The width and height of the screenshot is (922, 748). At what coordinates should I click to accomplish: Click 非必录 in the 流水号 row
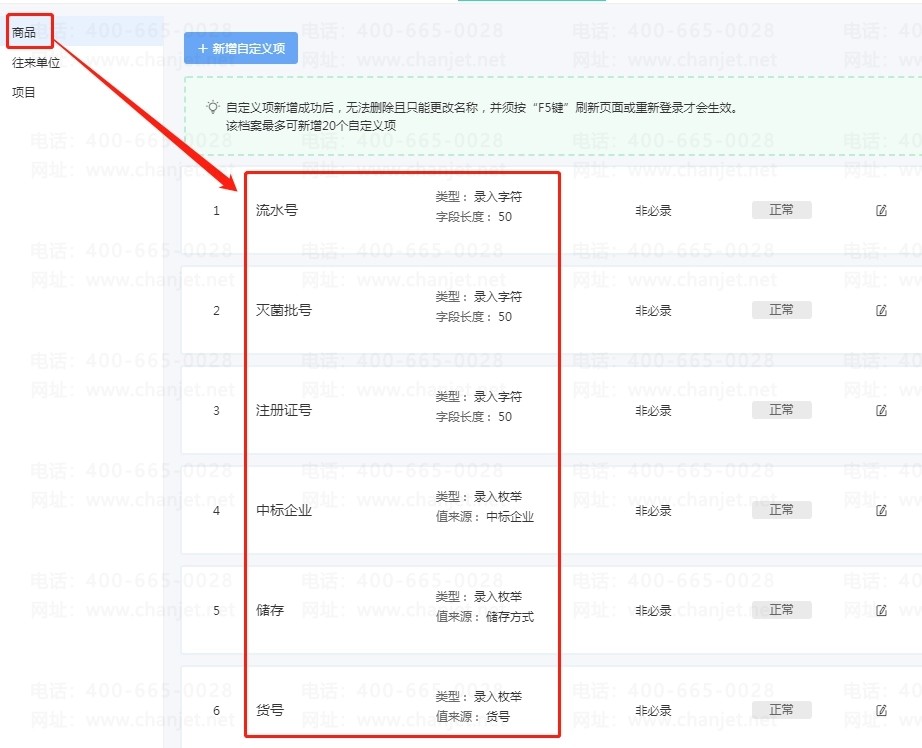pos(653,211)
